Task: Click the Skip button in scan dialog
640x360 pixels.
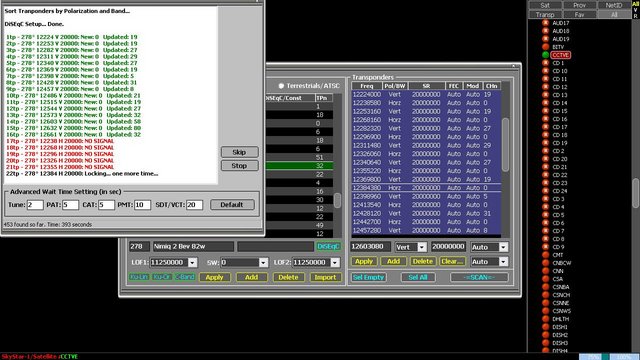Action: 240,152
